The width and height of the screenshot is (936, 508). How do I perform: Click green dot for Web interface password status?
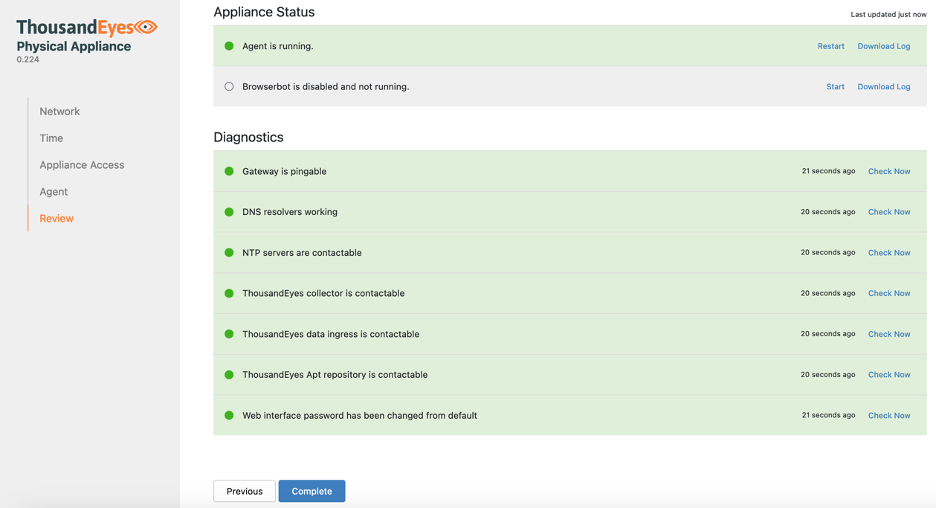(x=229, y=415)
